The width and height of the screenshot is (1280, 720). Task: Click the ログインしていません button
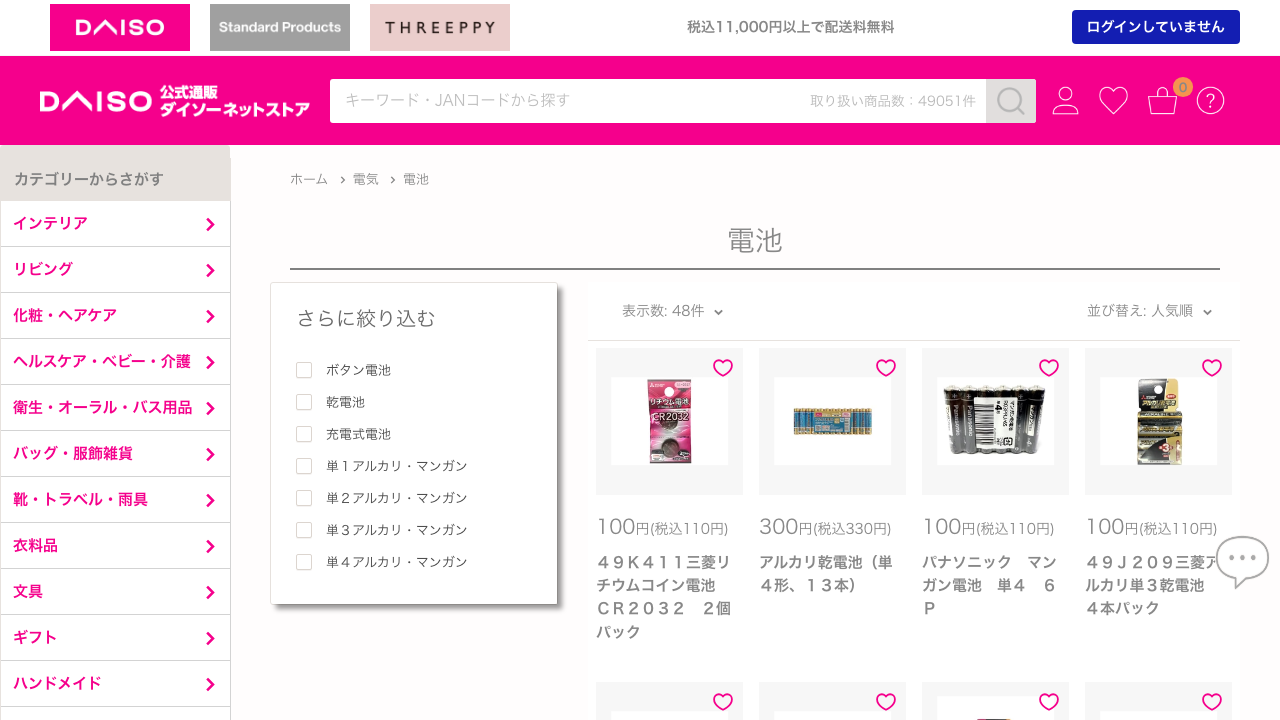[x=1156, y=27]
